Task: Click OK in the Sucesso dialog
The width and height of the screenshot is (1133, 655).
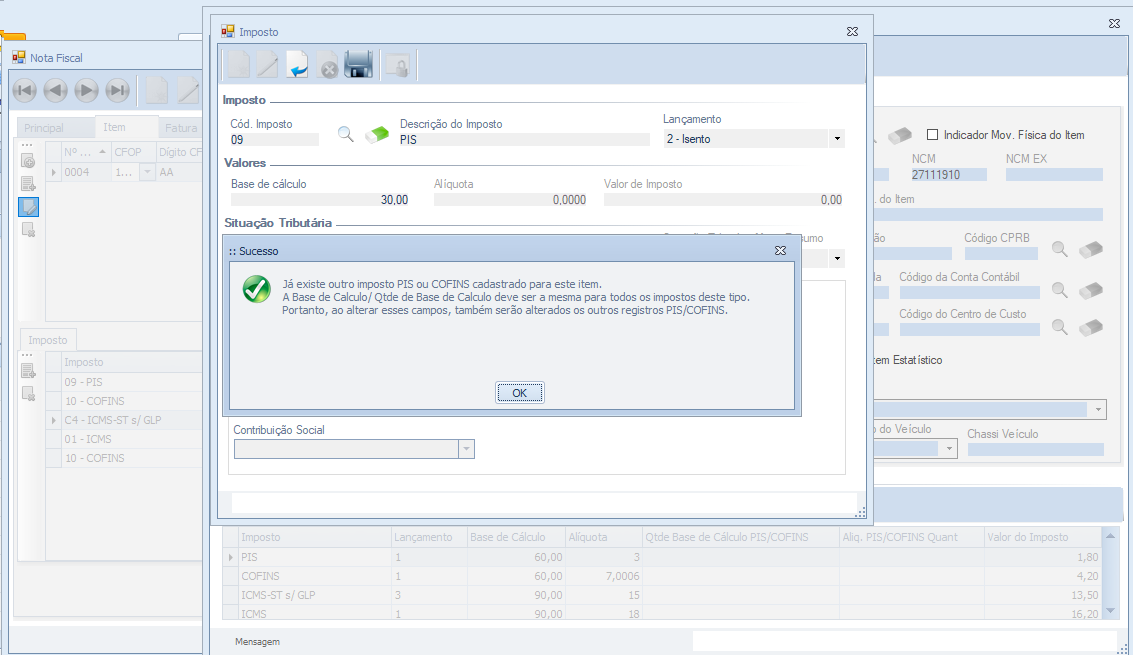Action: [519, 393]
